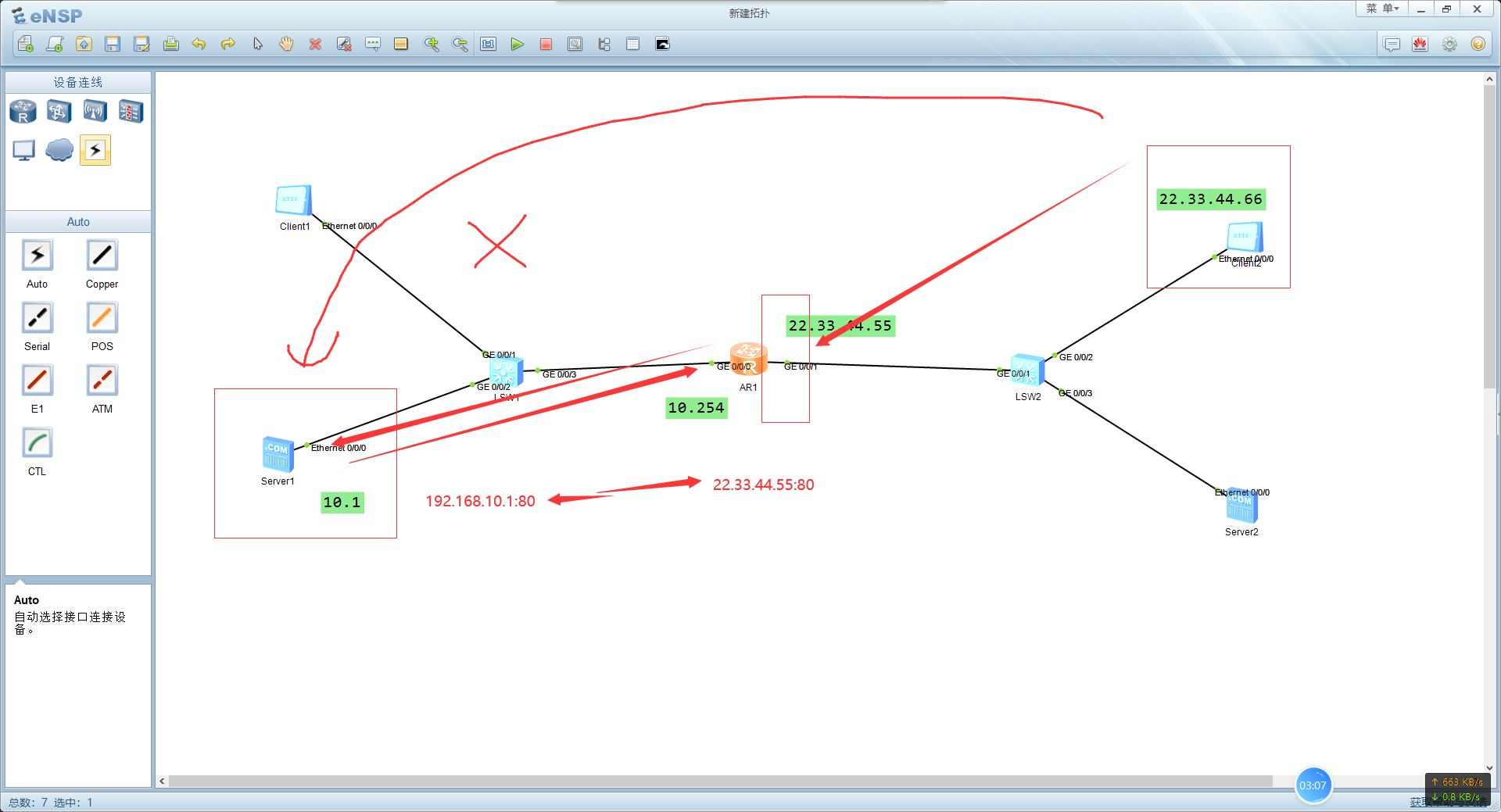Image resolution: width=1501 pixels, height=812 pixels.
Task: Select the Server1 device
Action: tap(278, 454)
